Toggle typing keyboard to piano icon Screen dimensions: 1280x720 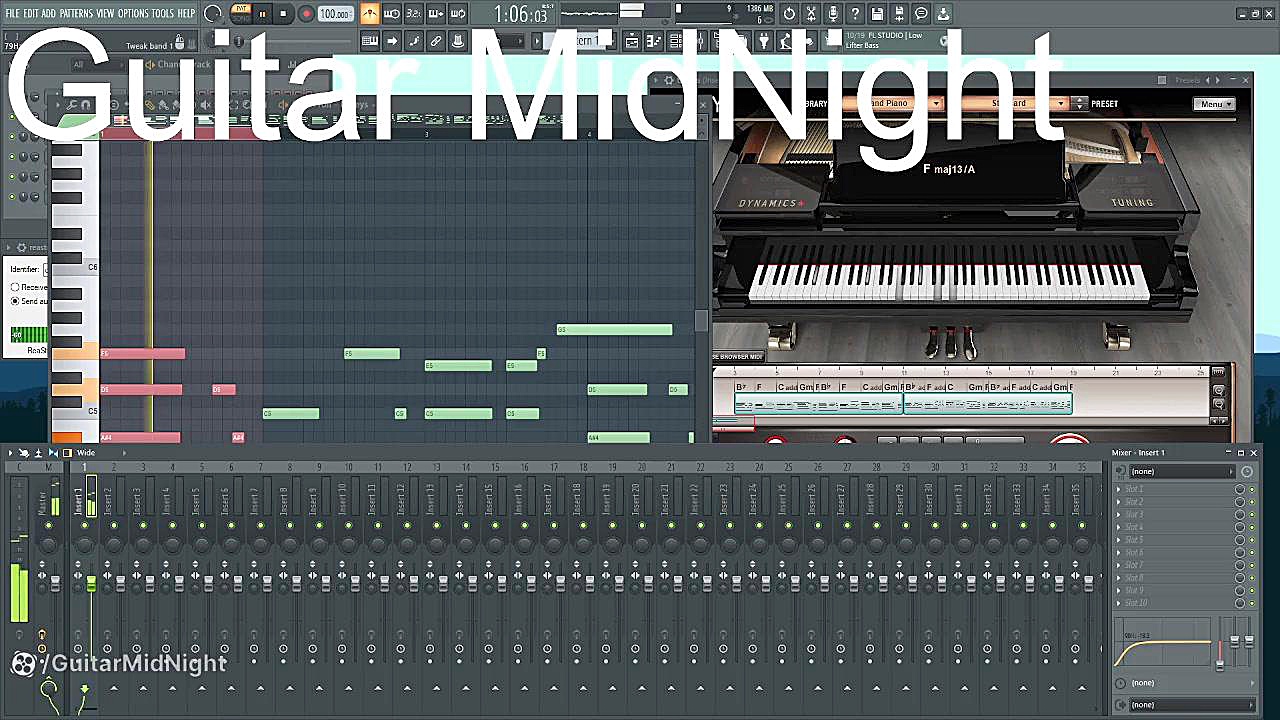point(370,41)
